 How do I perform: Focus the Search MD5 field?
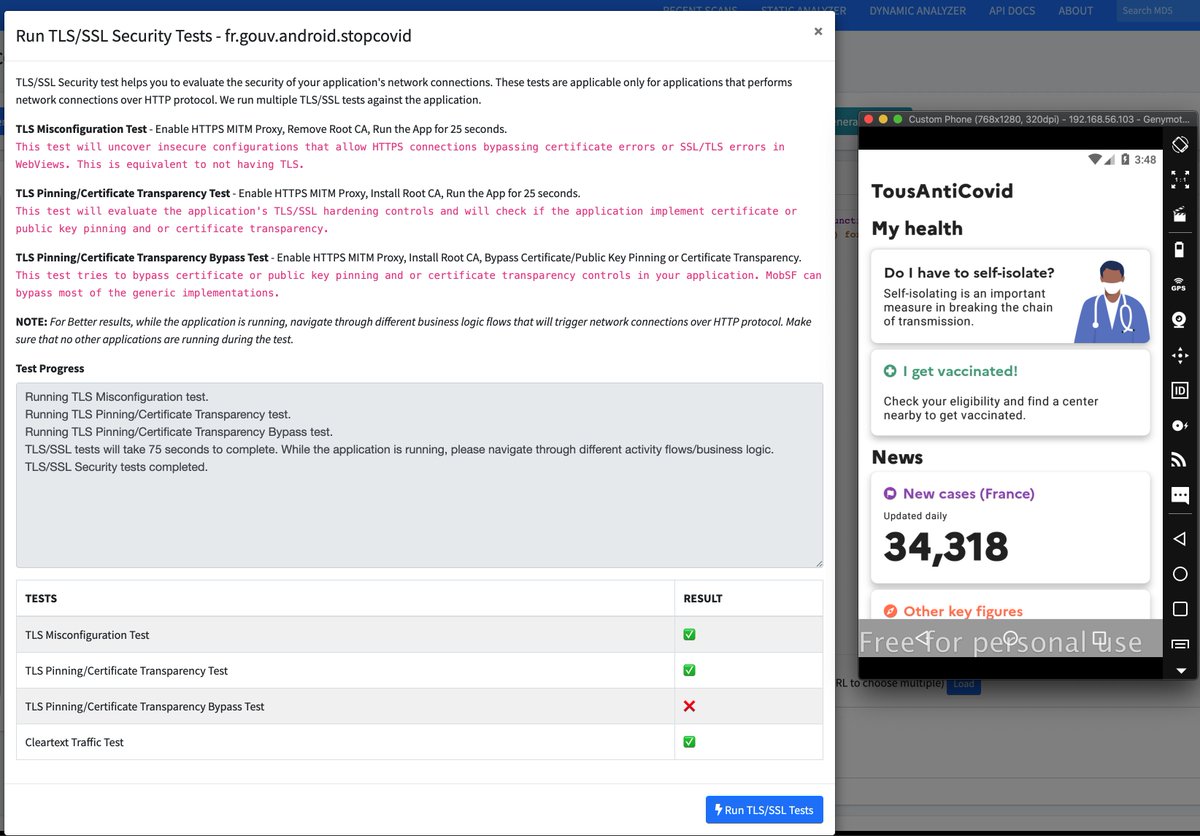pyautogui.click(x=1158, y=10)
